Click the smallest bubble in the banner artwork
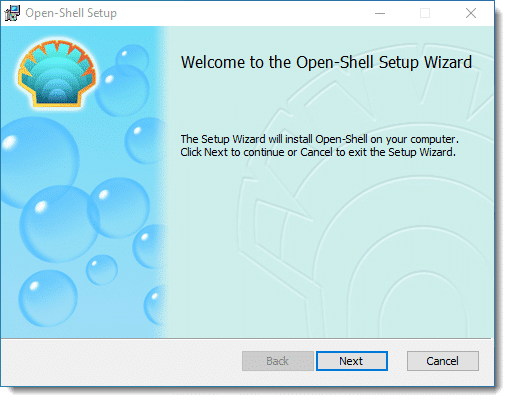Screen dimensions: 510x402 coord(102,270)
